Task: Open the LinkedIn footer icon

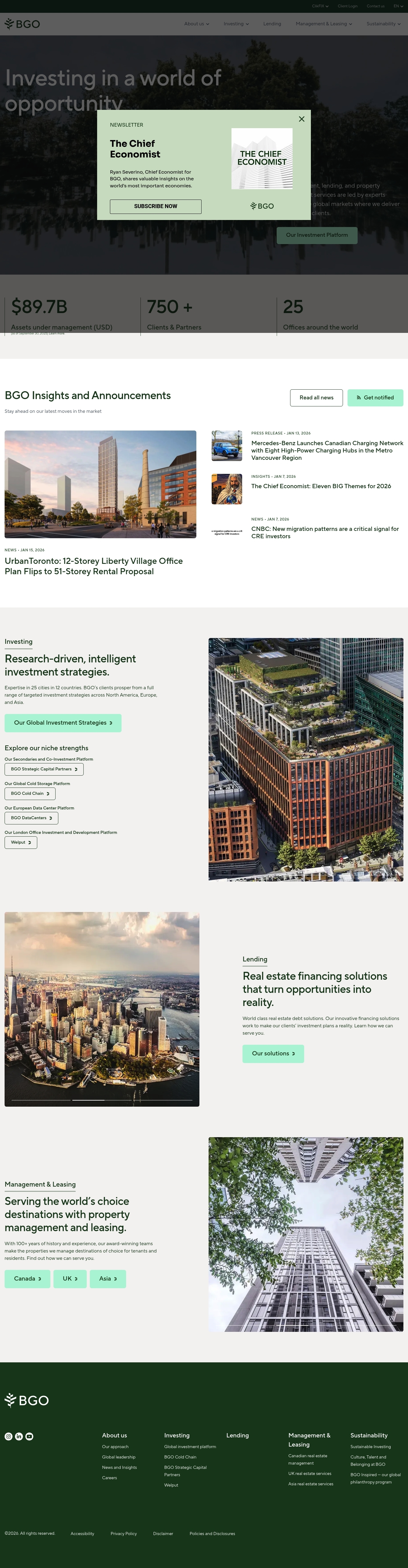Action: point(19,1436)
